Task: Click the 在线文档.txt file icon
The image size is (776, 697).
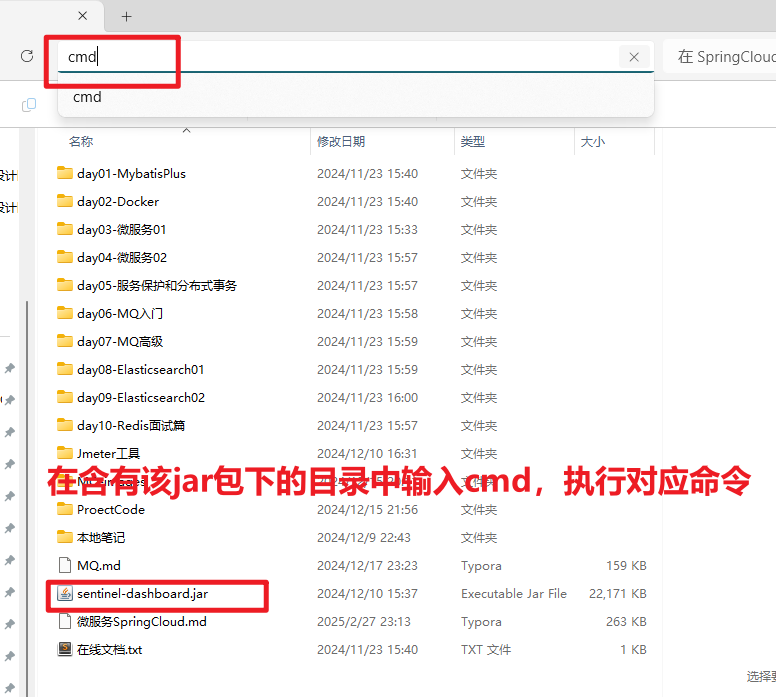Action: 65,650
